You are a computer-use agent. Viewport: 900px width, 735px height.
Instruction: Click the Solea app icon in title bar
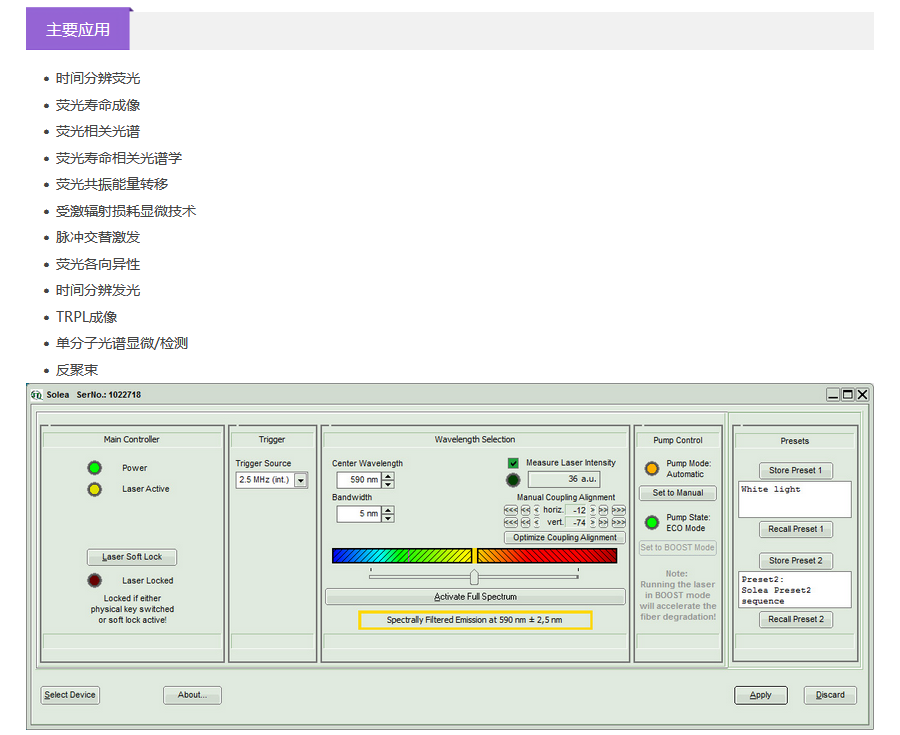36,395
